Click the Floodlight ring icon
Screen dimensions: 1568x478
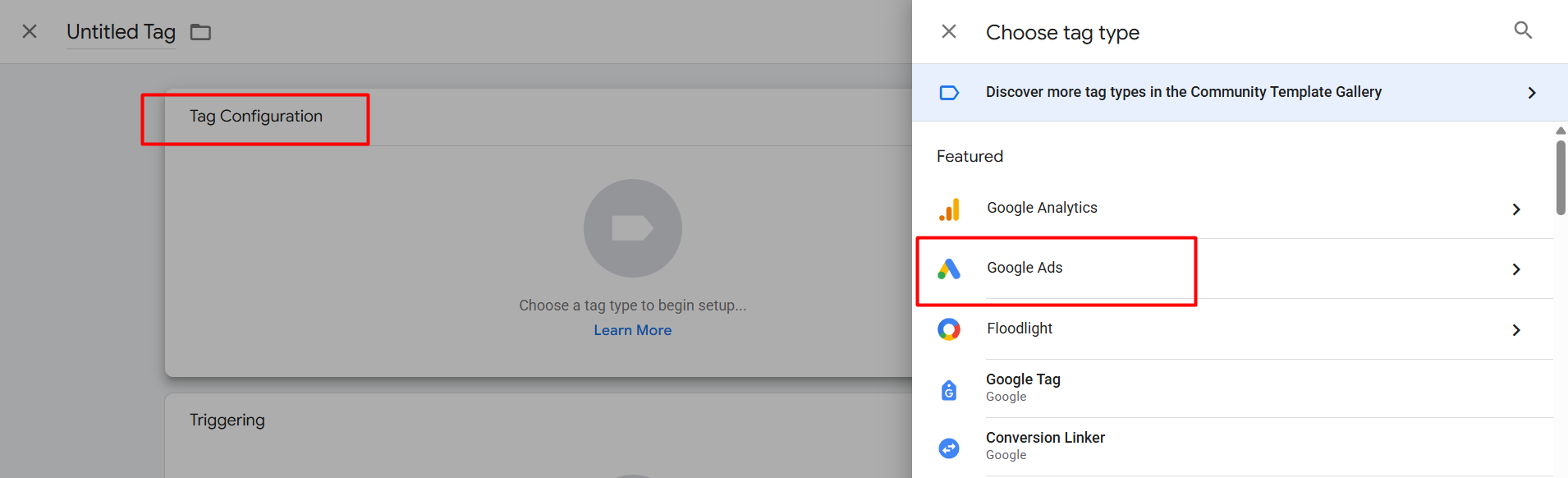[949, 329]
